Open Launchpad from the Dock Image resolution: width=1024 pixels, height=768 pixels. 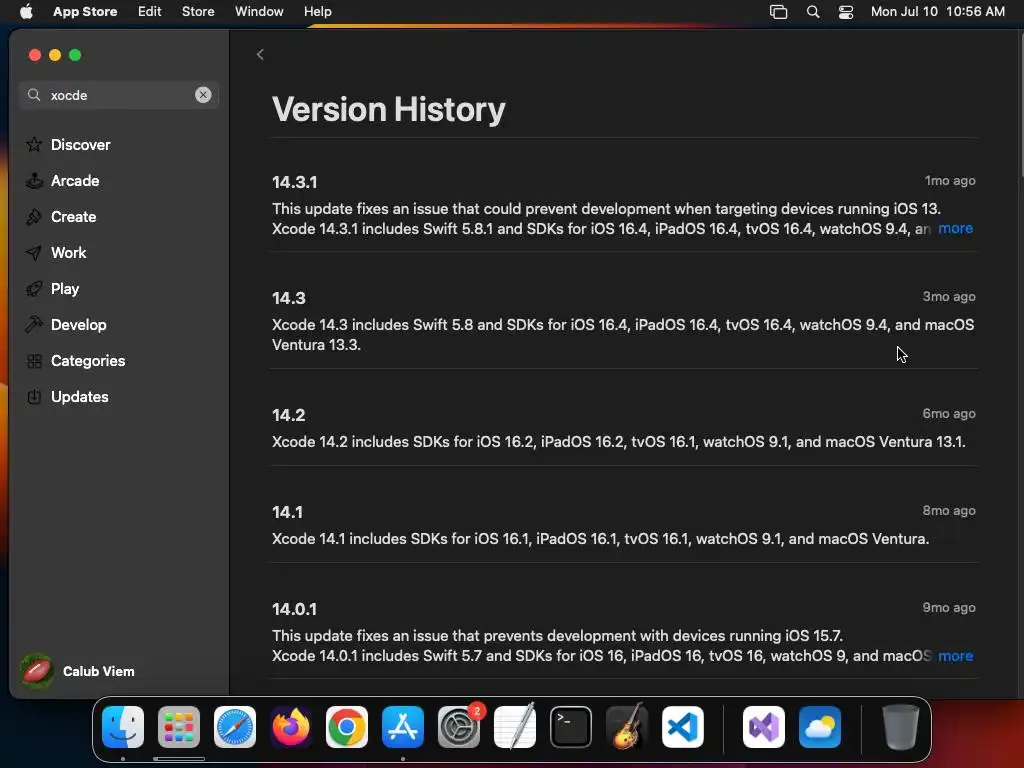pyautogui.click(x=179, y=727)
